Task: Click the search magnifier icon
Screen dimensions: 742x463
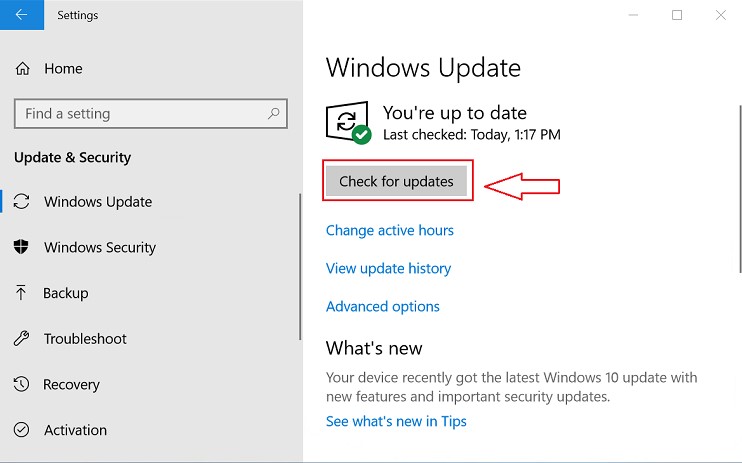Action: 274,114
